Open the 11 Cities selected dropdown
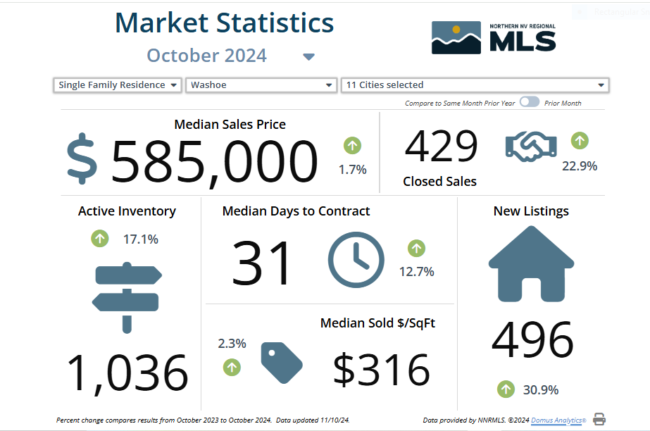Viewport: 650px width, 431px height. 474,85
